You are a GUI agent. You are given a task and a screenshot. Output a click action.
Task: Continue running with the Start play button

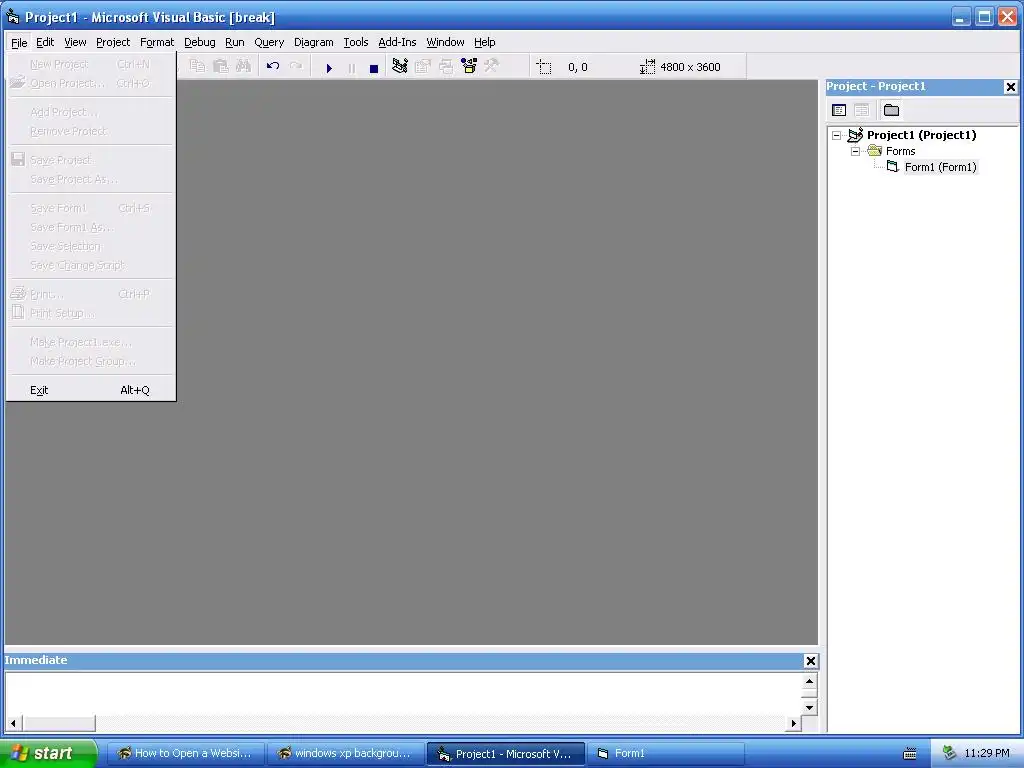[x=329, y=67]
